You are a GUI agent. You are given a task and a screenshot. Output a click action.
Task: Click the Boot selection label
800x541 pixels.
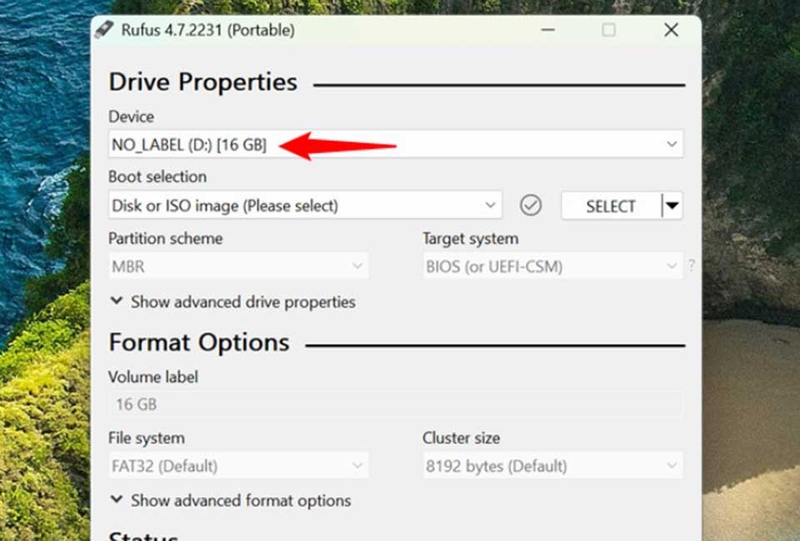point(158,177)
